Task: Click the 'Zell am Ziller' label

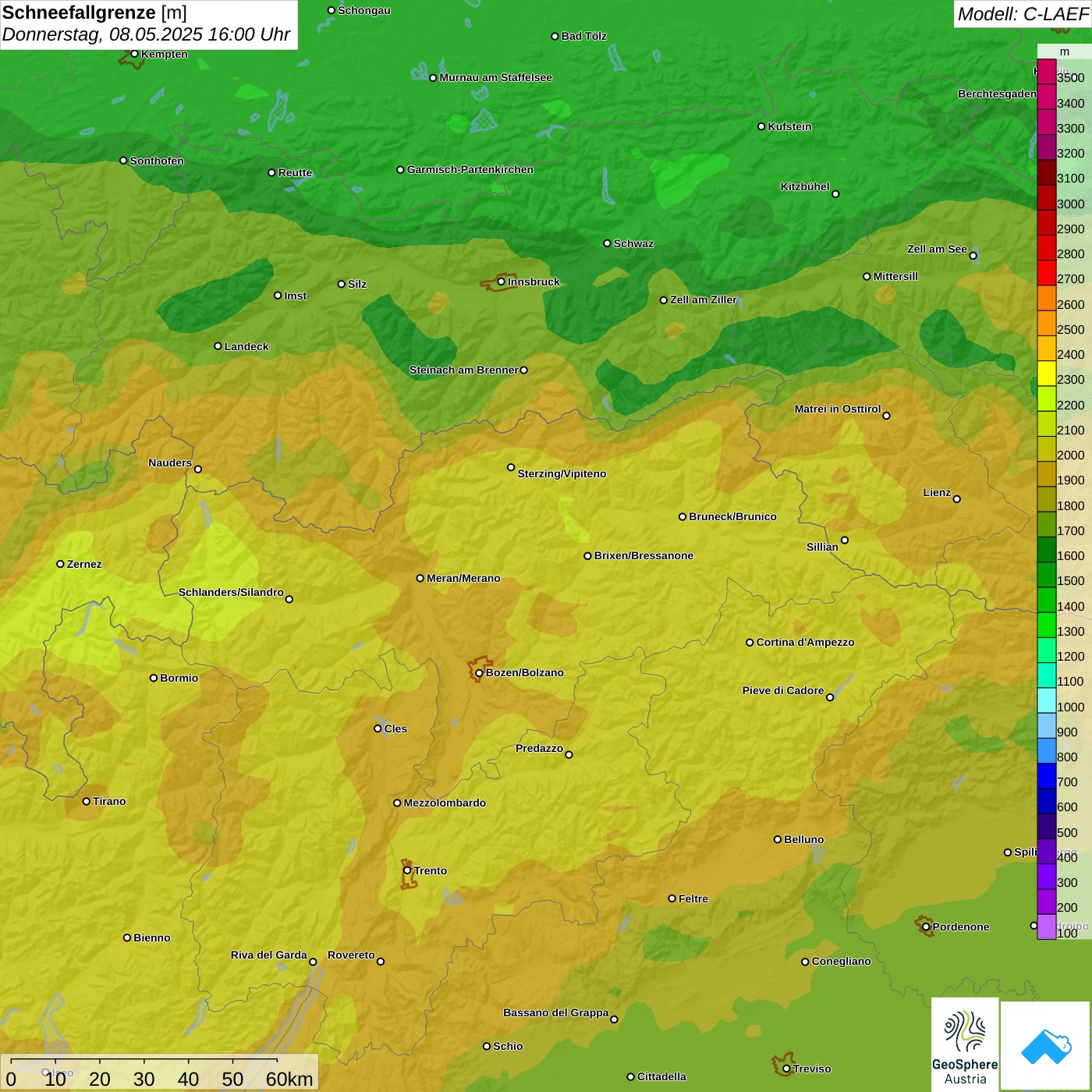Action: pos(703,300)
